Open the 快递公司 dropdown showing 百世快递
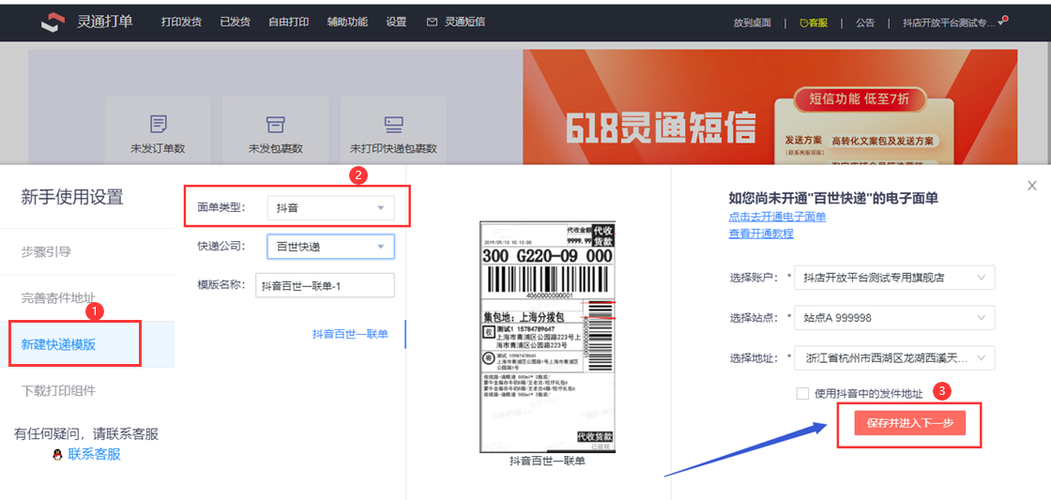This screenshot has width=1051, height=500. pyautogui.click(x=330, y=246)
